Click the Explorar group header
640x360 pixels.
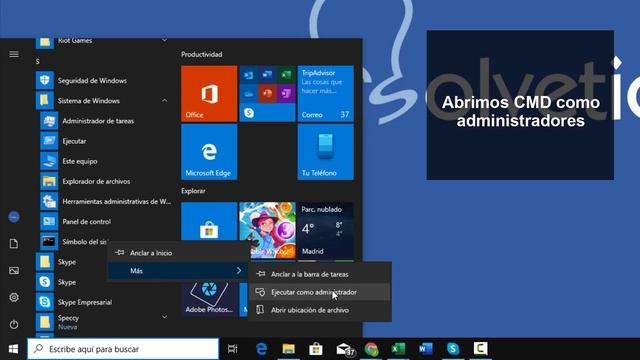tap(193, 191)
